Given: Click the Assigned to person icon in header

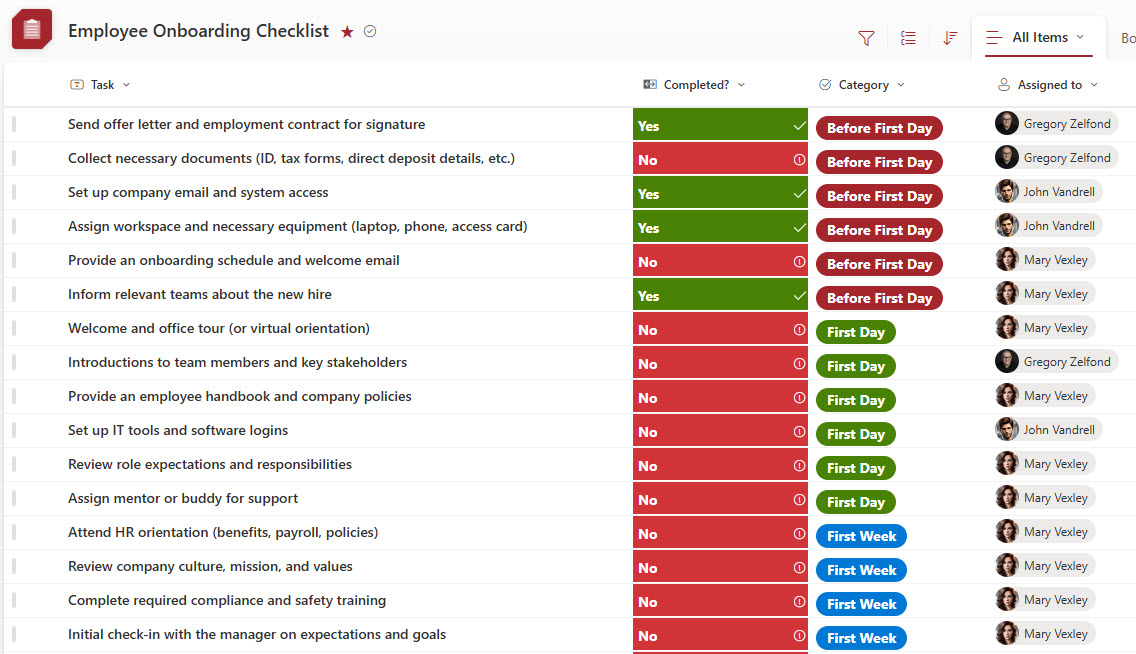Looking at the screenshot, I should tap(1004, 85).
